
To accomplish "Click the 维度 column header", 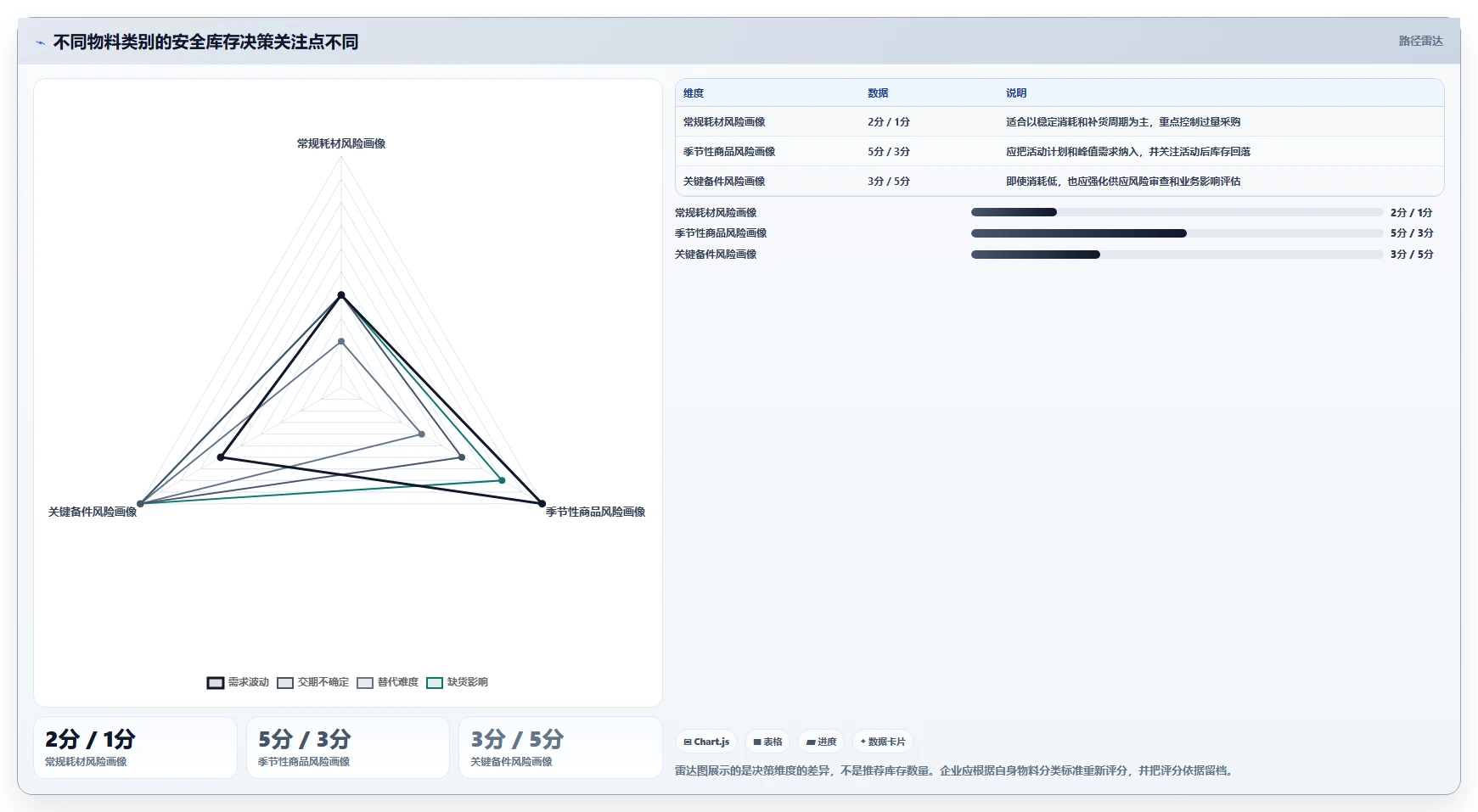I will [x=694, y=93].
